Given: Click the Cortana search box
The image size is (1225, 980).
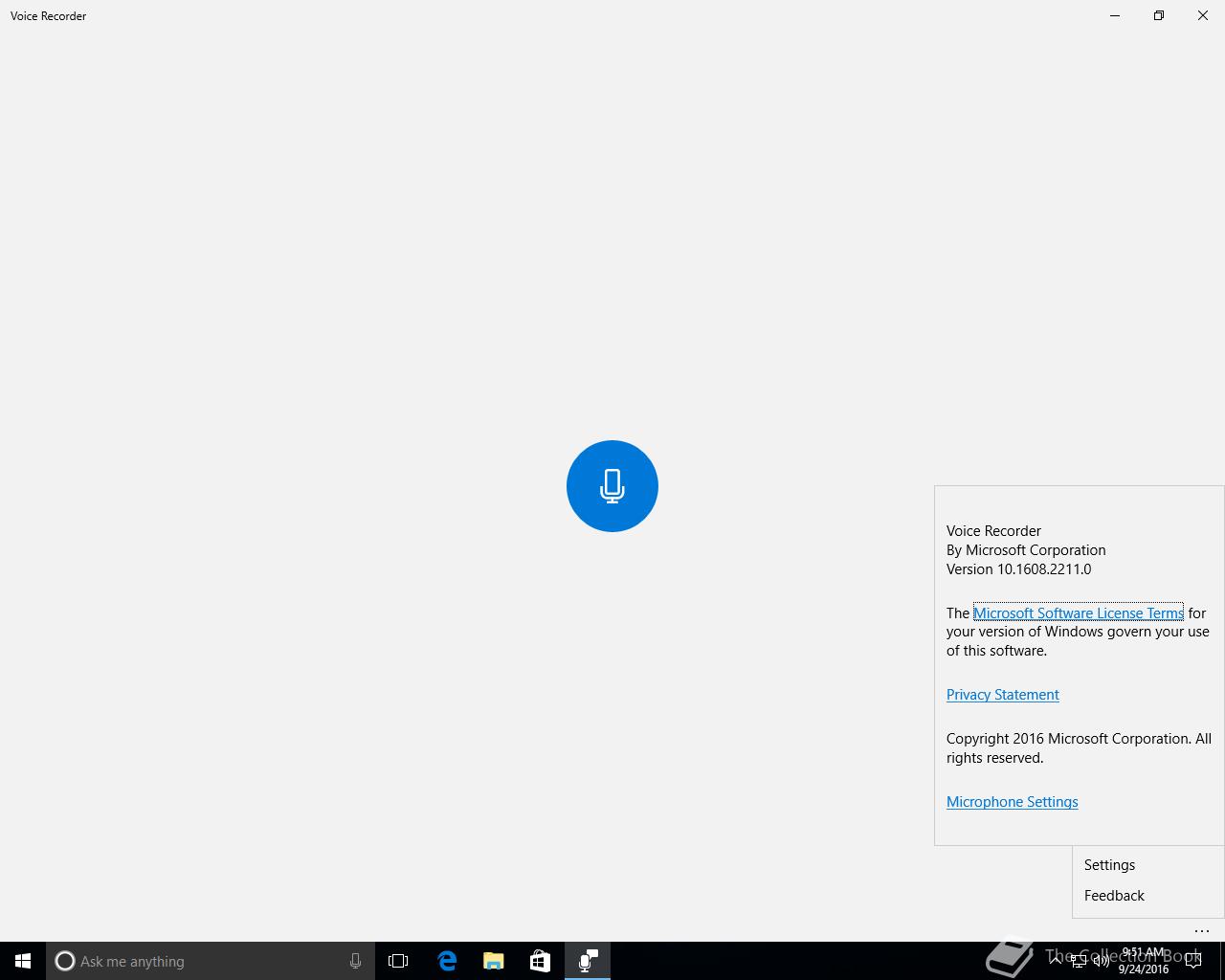Looking at the screenshot, I should [209, 961].
